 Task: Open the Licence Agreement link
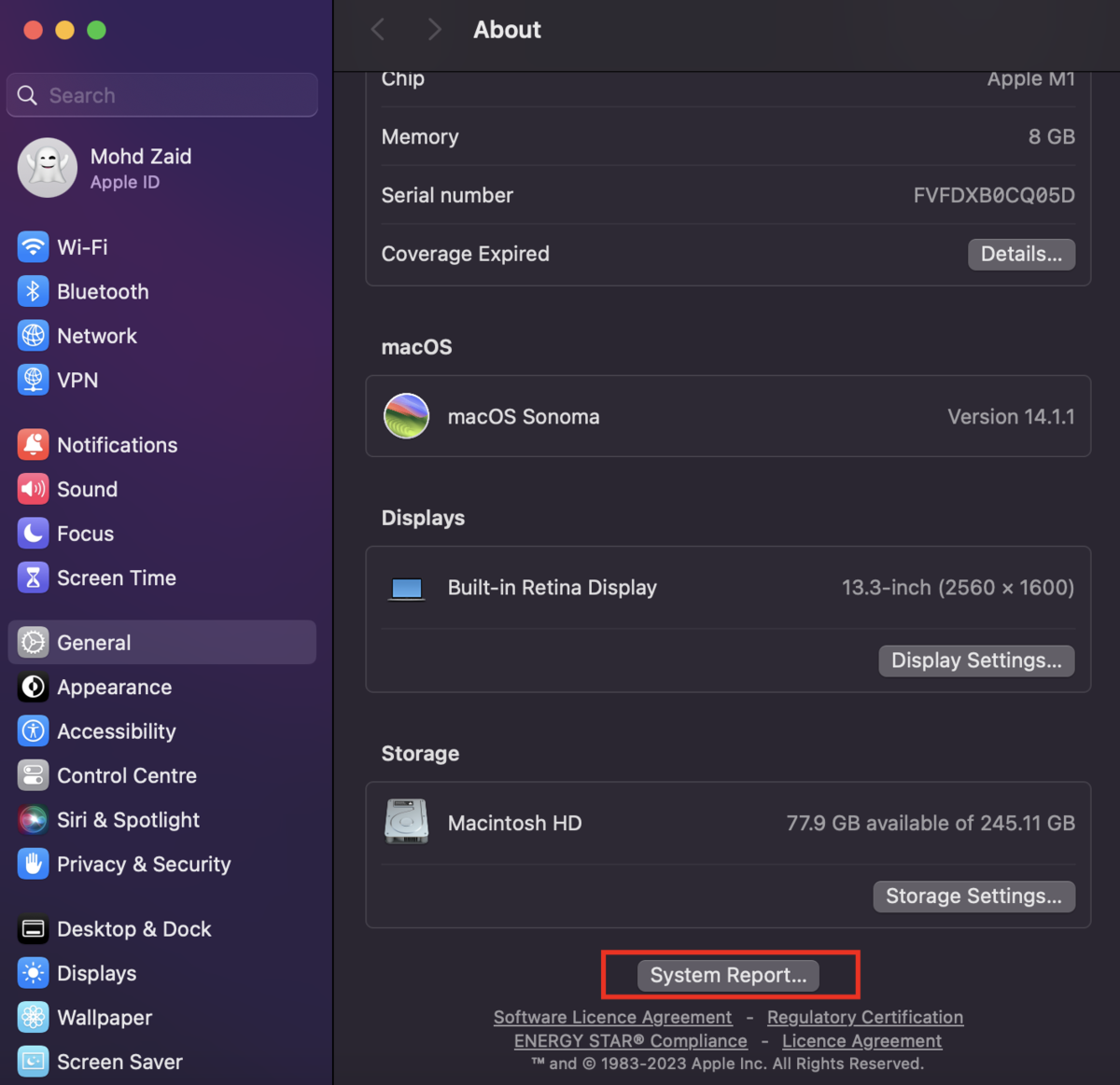pos(861,1041)
